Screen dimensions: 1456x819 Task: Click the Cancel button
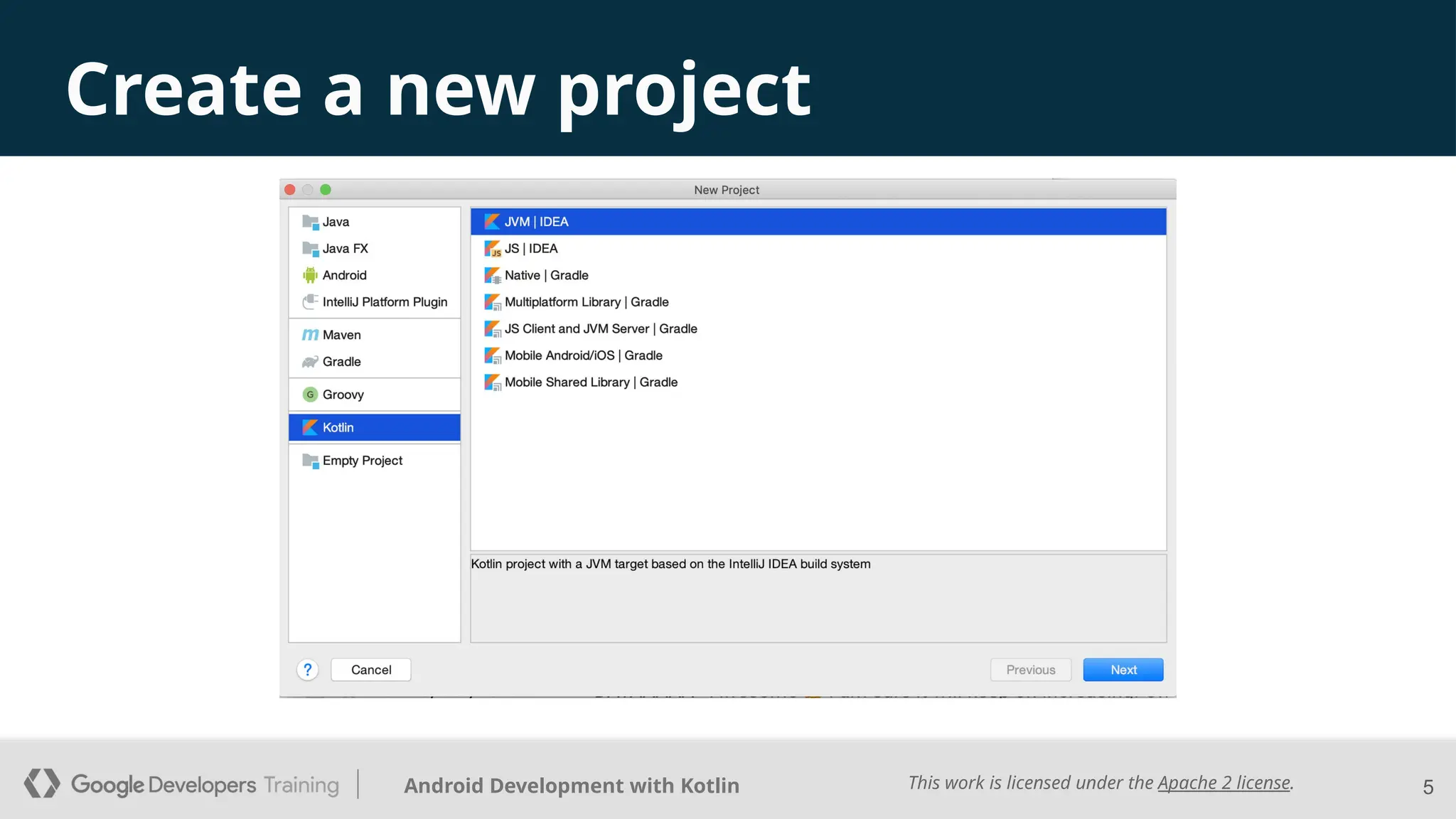(371, 670)
